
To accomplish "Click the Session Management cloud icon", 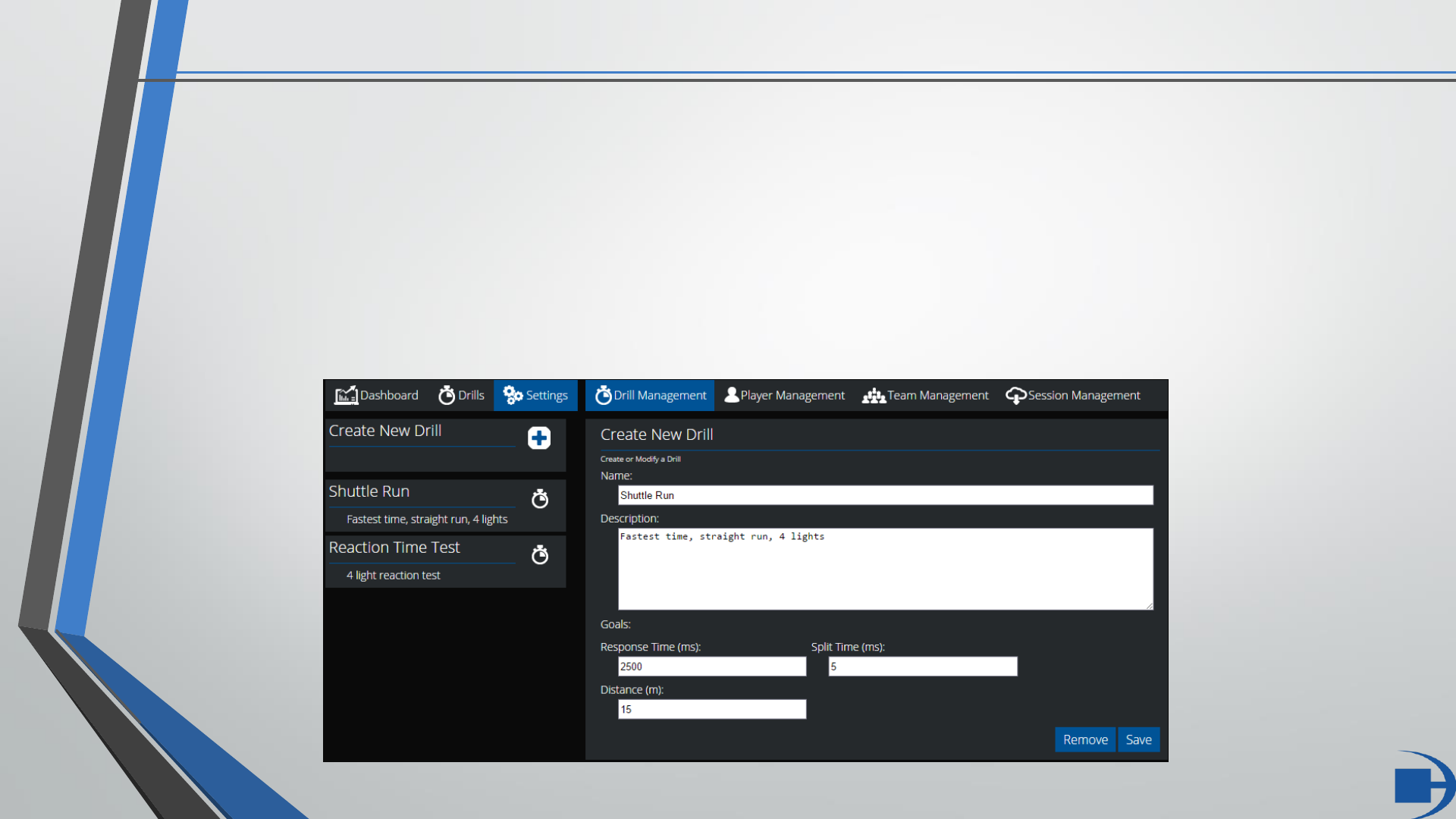I will pyautogui.click(x=1015, y=395).
